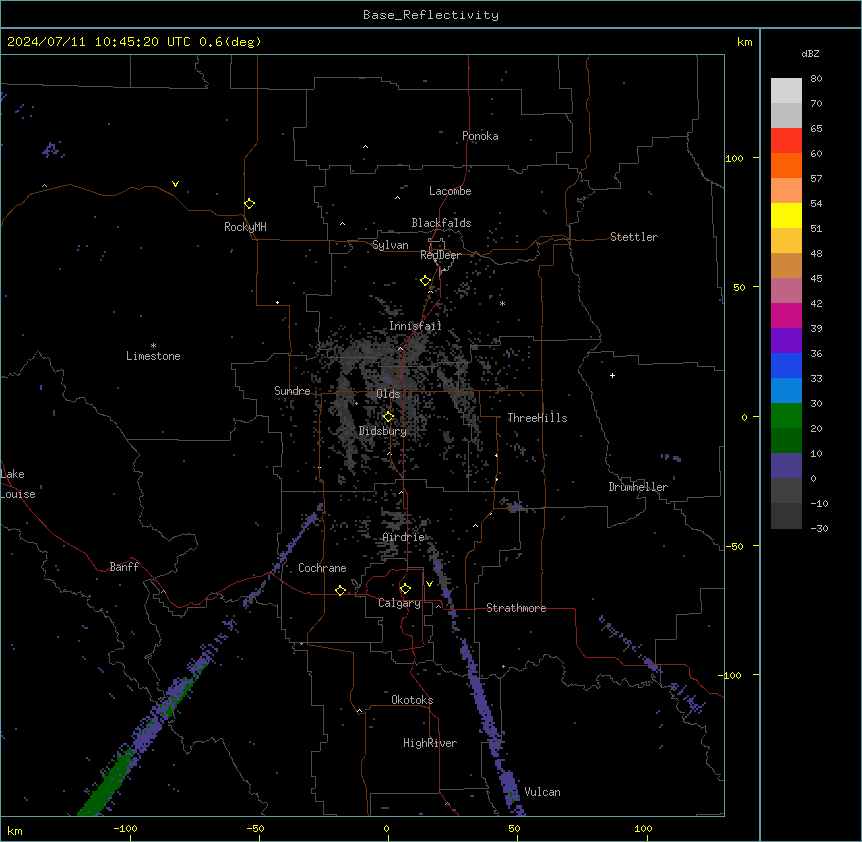Click the Cochrane town label
Image resolution: width=862 pixels, height=842 pixels.
pos(322,568)
